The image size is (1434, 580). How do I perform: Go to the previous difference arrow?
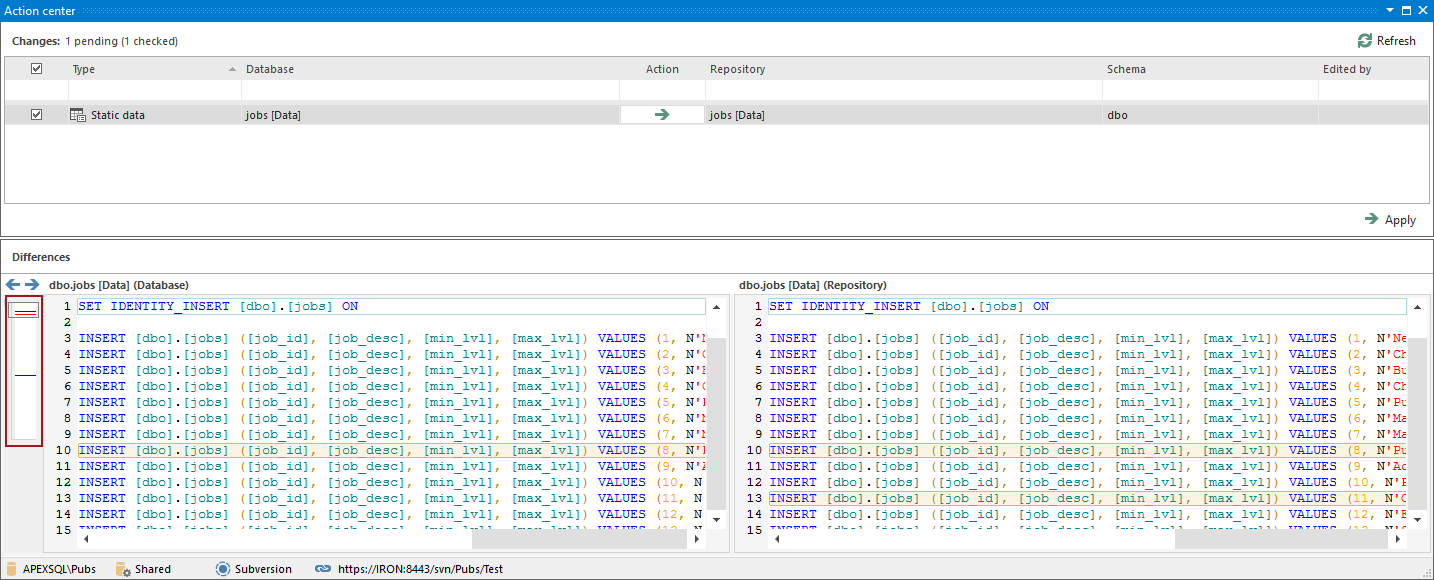tap(13, 285)
